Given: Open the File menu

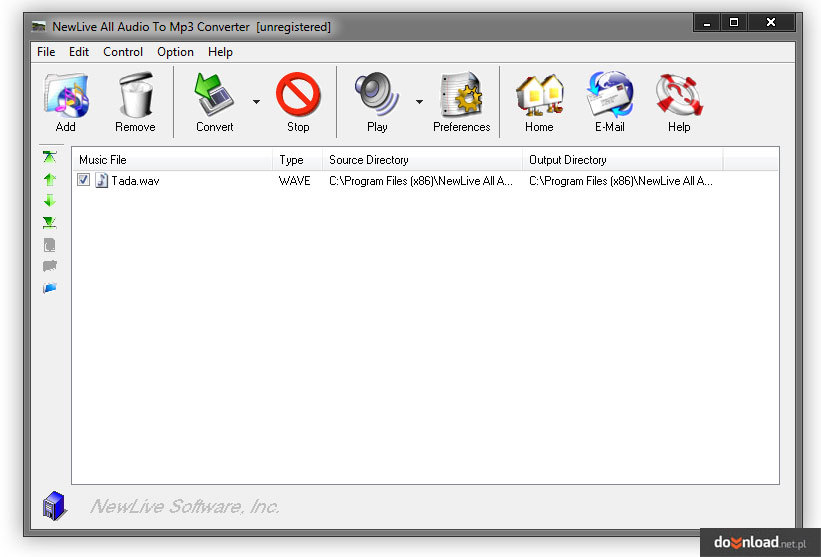Looking at the screenshot, I should (46, 52).
